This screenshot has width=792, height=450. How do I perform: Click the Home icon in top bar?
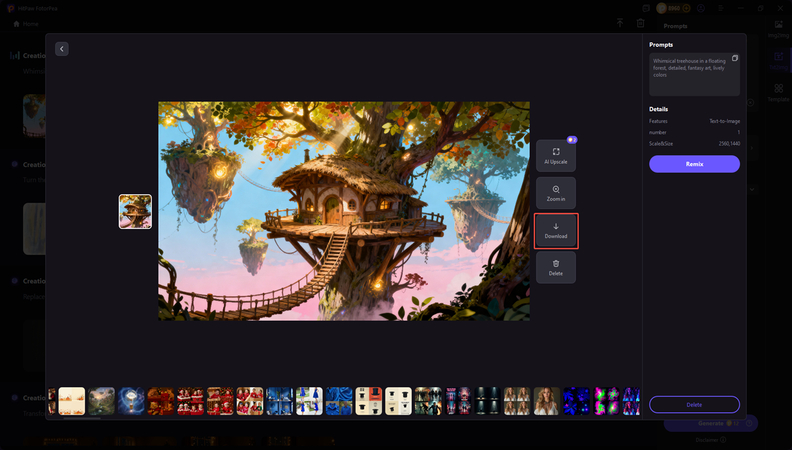coord(16,23)
